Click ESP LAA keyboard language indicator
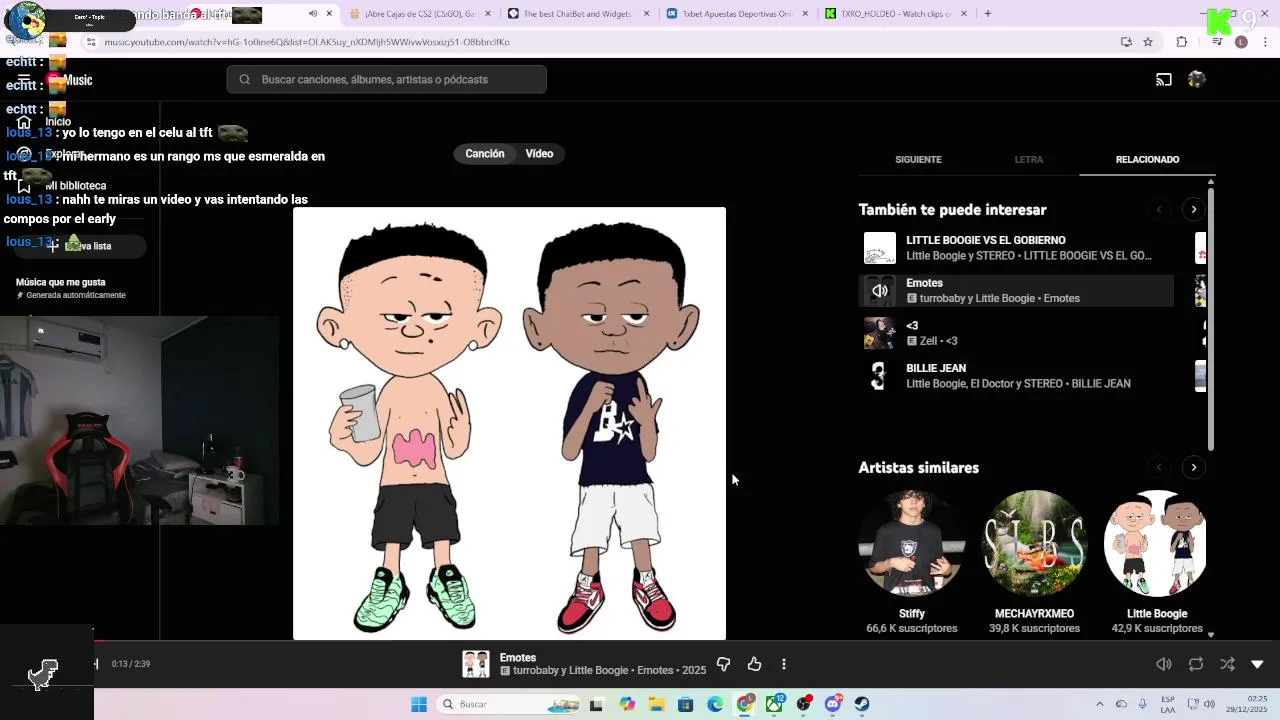 (1168, 704)
